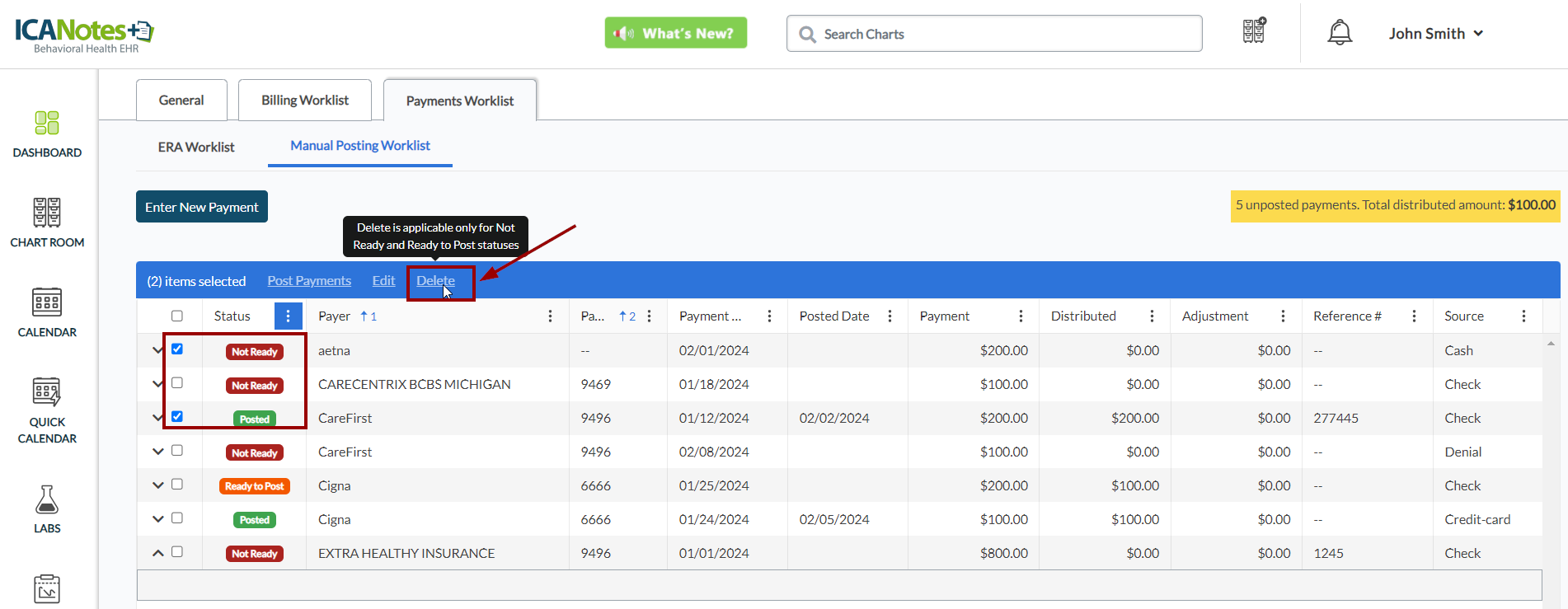The image size is (1568, 609).
Task: Open the Payment ... date column menu
Action: (769, 316)
